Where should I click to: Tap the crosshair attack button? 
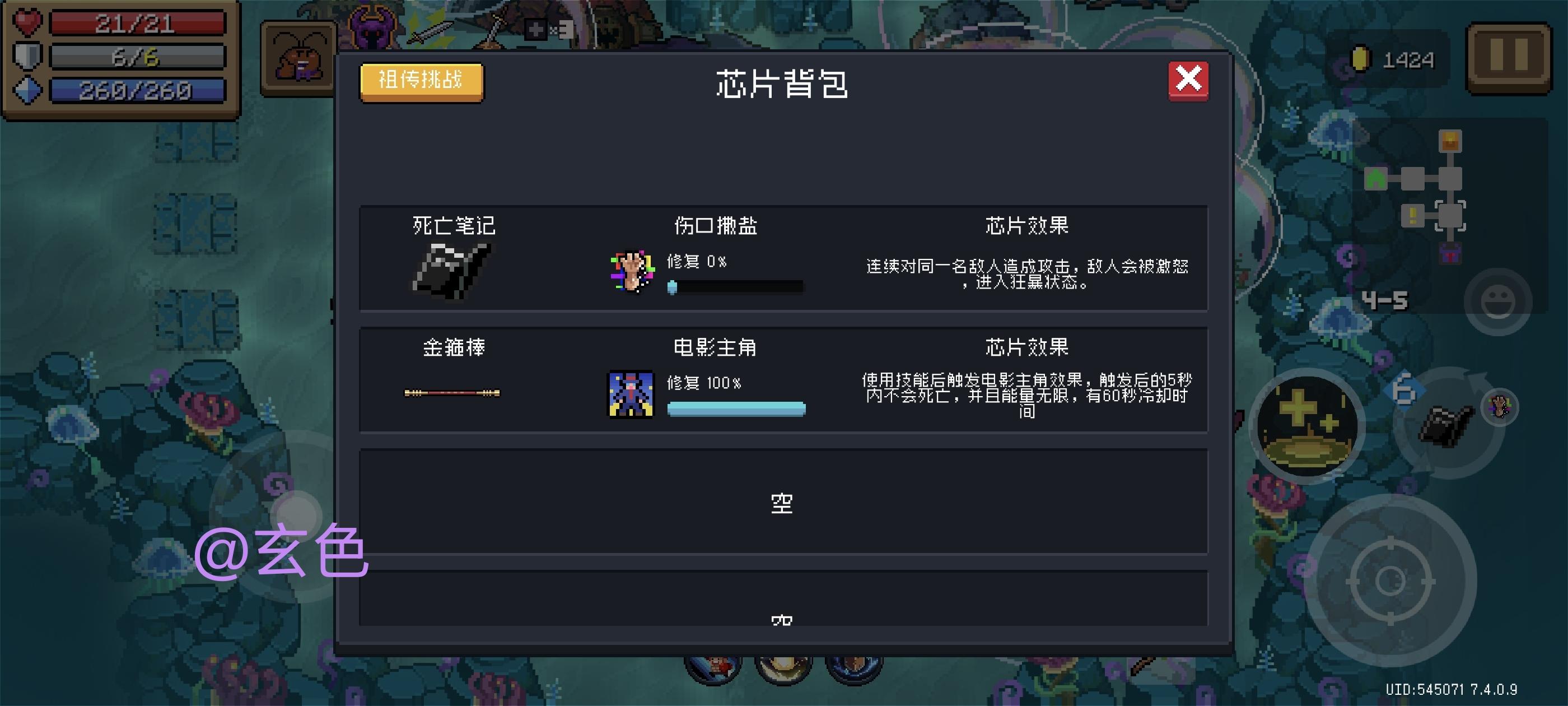click(x=1390, y=579)
